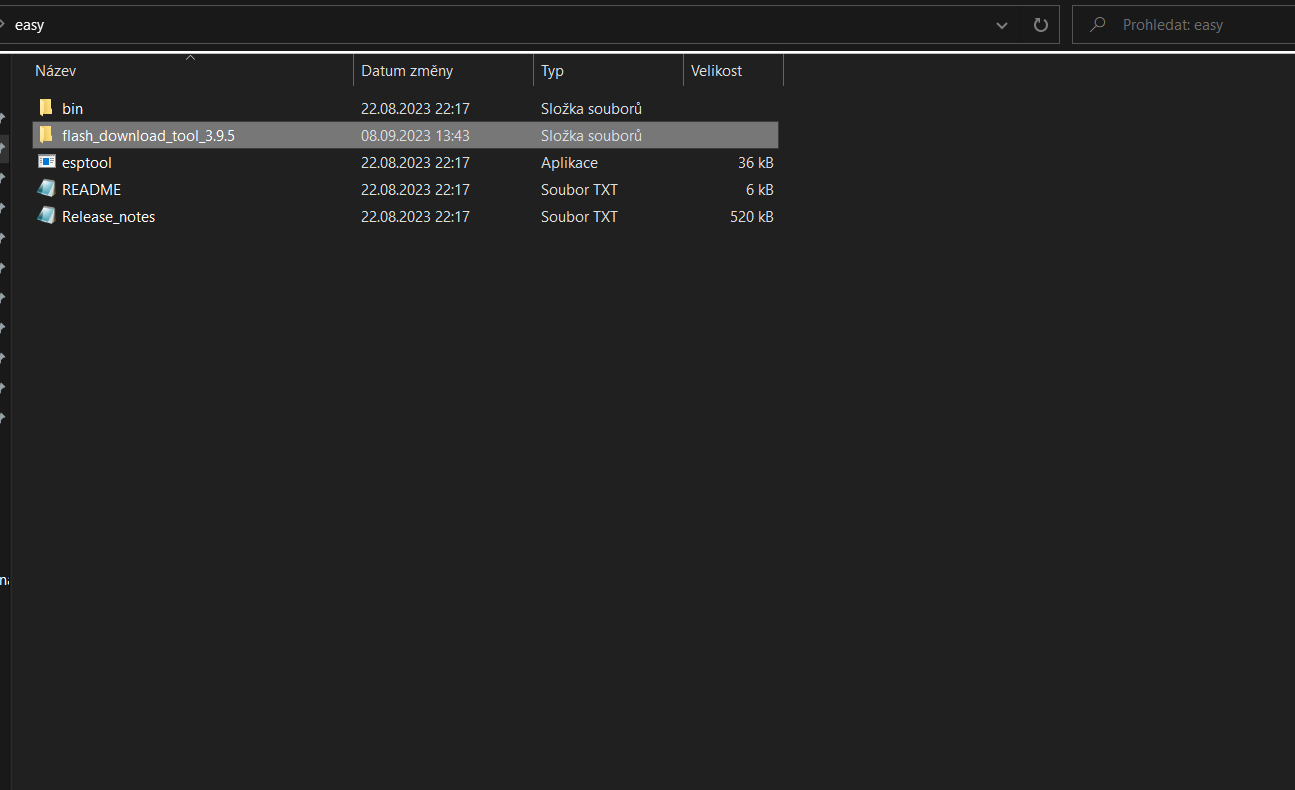Click the 520 kB size value

pyautogui.click(x=752, y=216)
